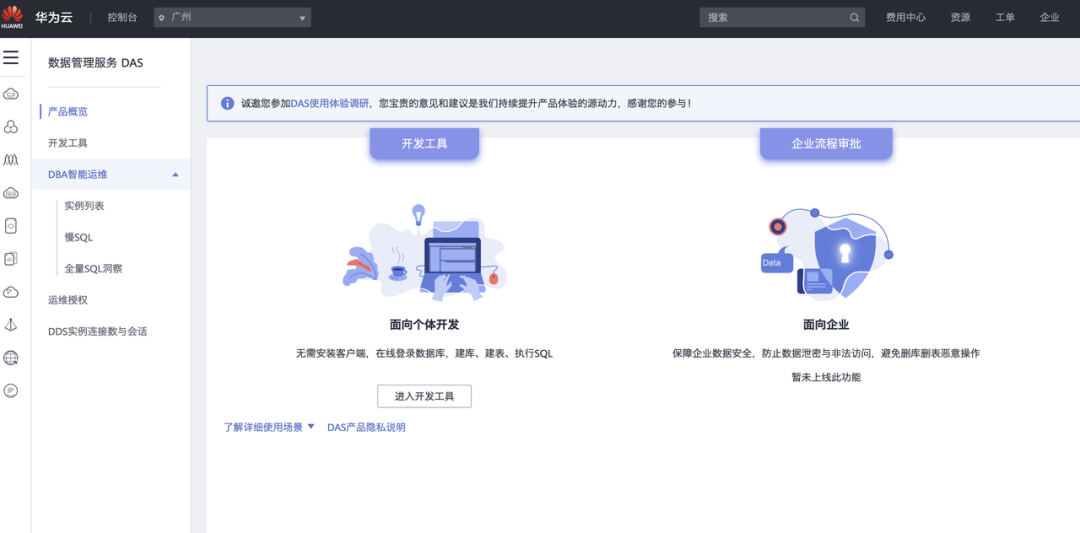Click the cloud server icon below the hamburger menu

coord(11,94)
